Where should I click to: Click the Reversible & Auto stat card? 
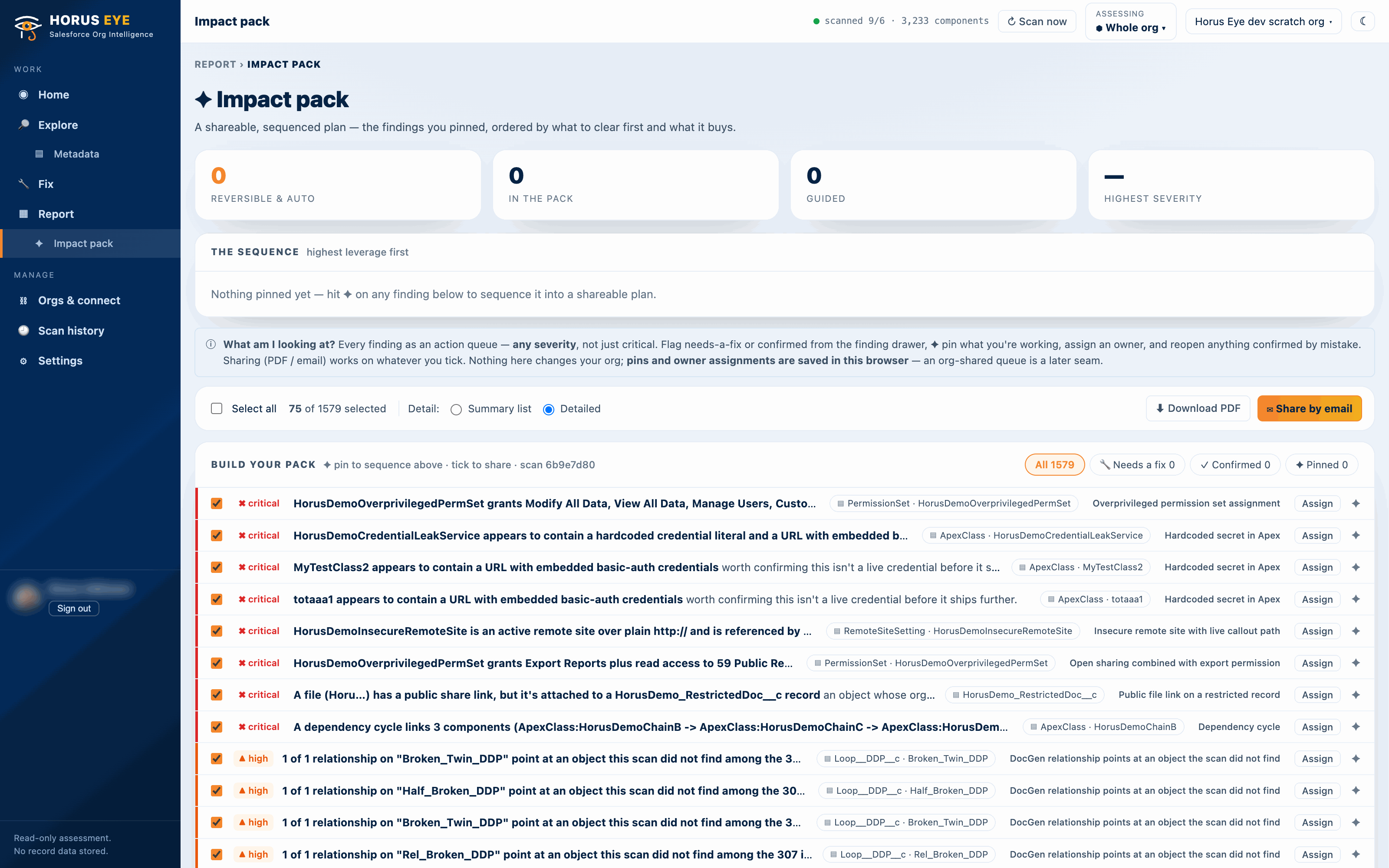(338, 185)
